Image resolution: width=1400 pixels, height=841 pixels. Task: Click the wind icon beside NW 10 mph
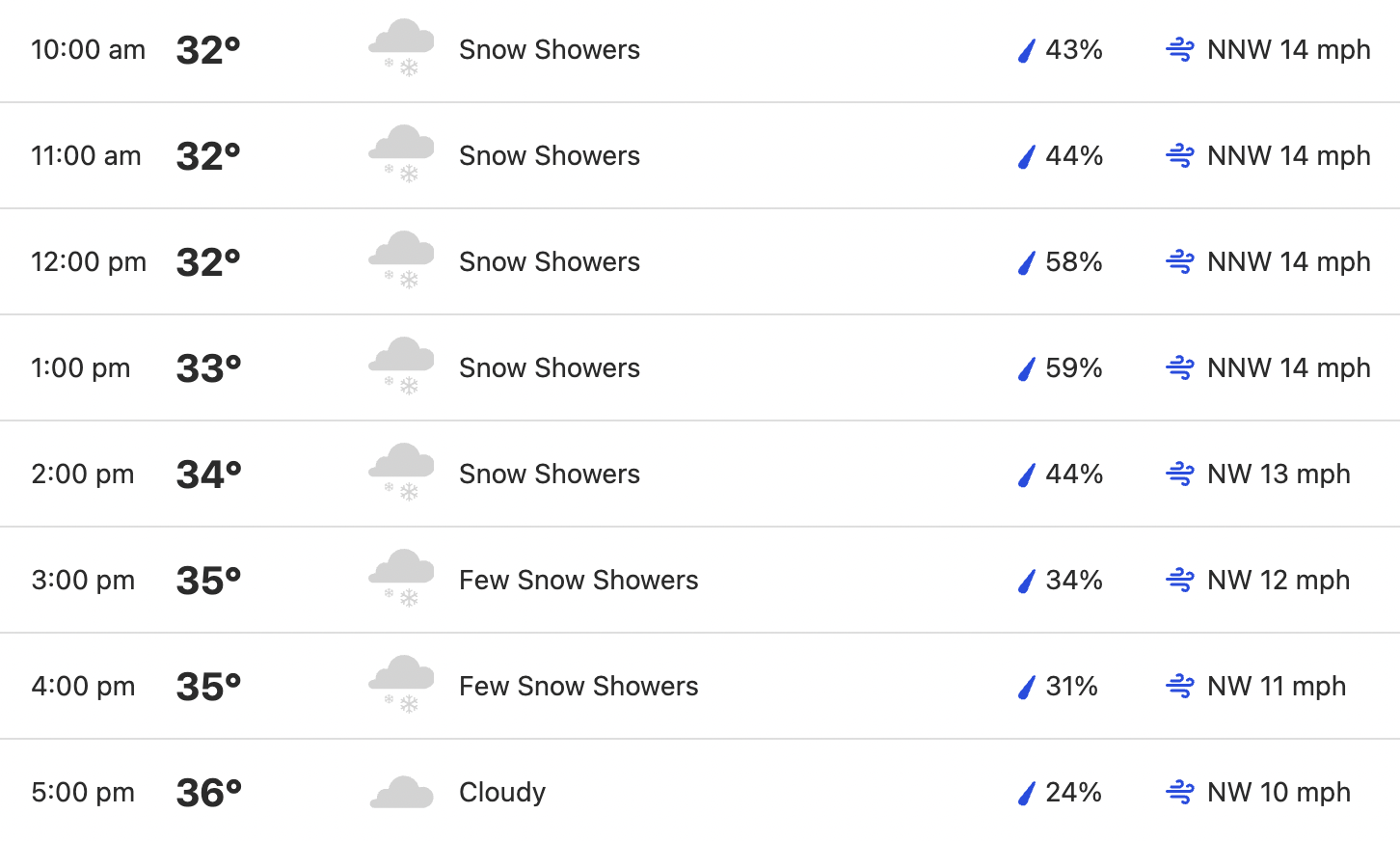tap(1180, 792)
